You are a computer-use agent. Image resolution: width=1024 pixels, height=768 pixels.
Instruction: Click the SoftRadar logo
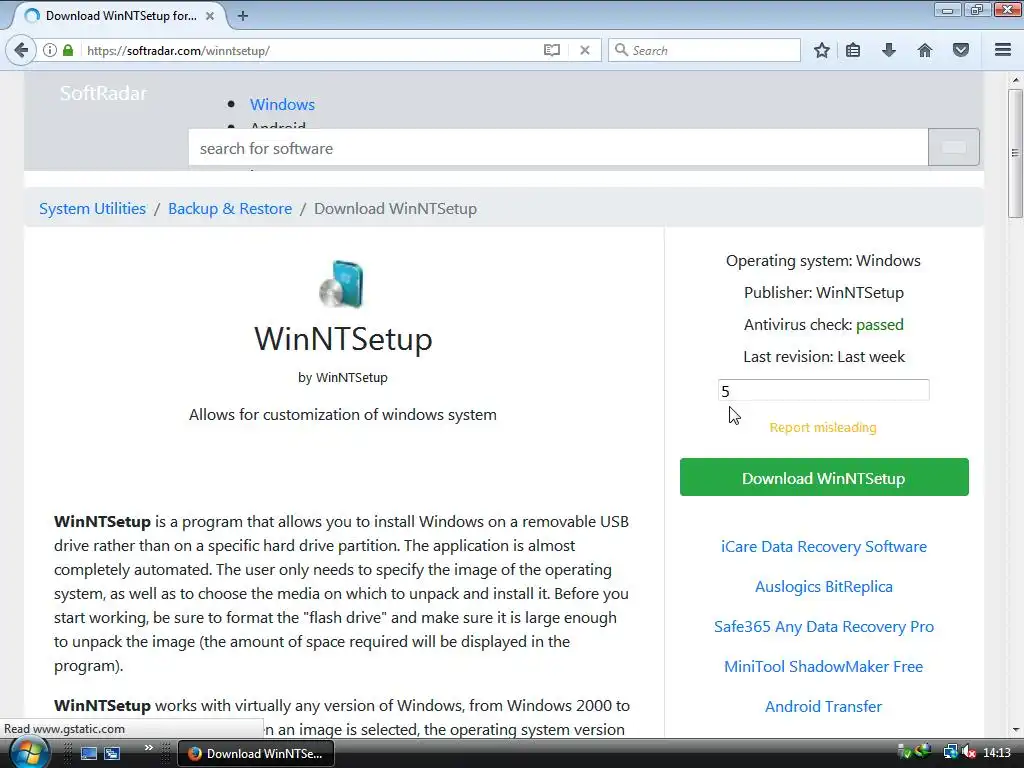[x=103, y=93]
